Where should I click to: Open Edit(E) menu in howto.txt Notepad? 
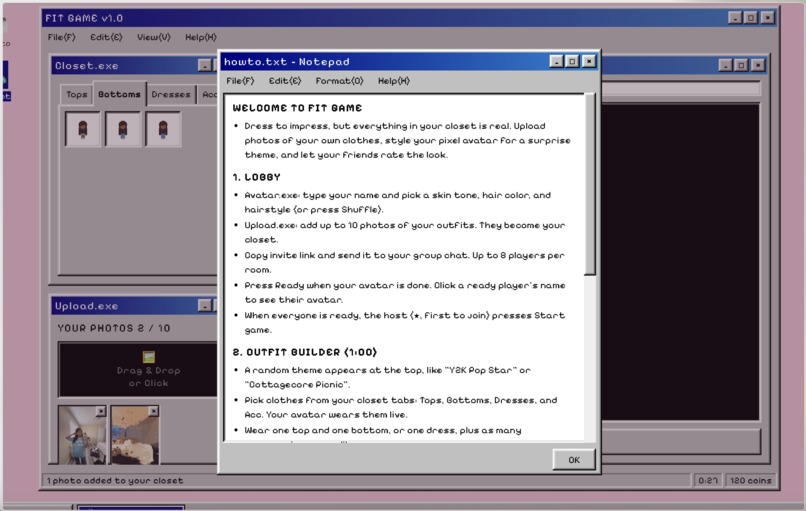[x=285, y=81]
